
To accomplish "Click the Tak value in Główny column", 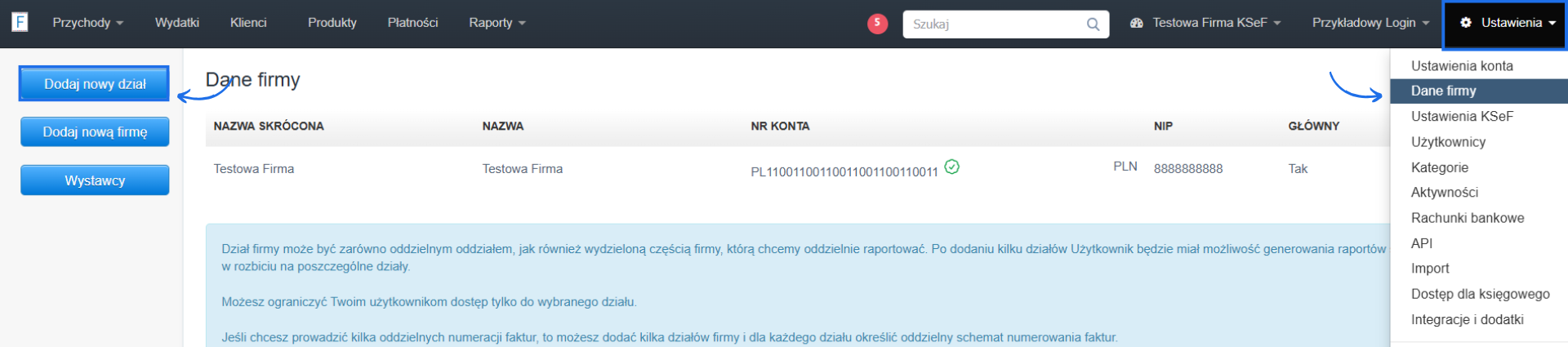I will point(1298,169).
